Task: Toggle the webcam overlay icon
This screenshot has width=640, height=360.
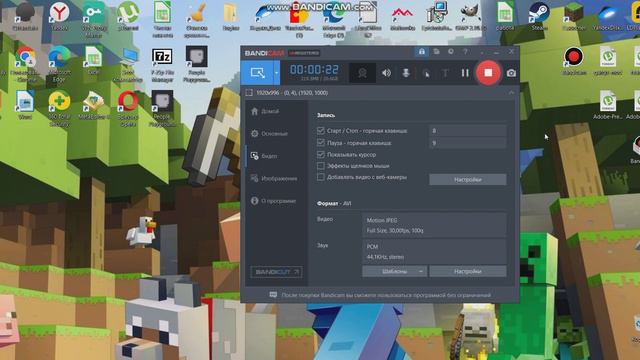Action: pos(362,73)
